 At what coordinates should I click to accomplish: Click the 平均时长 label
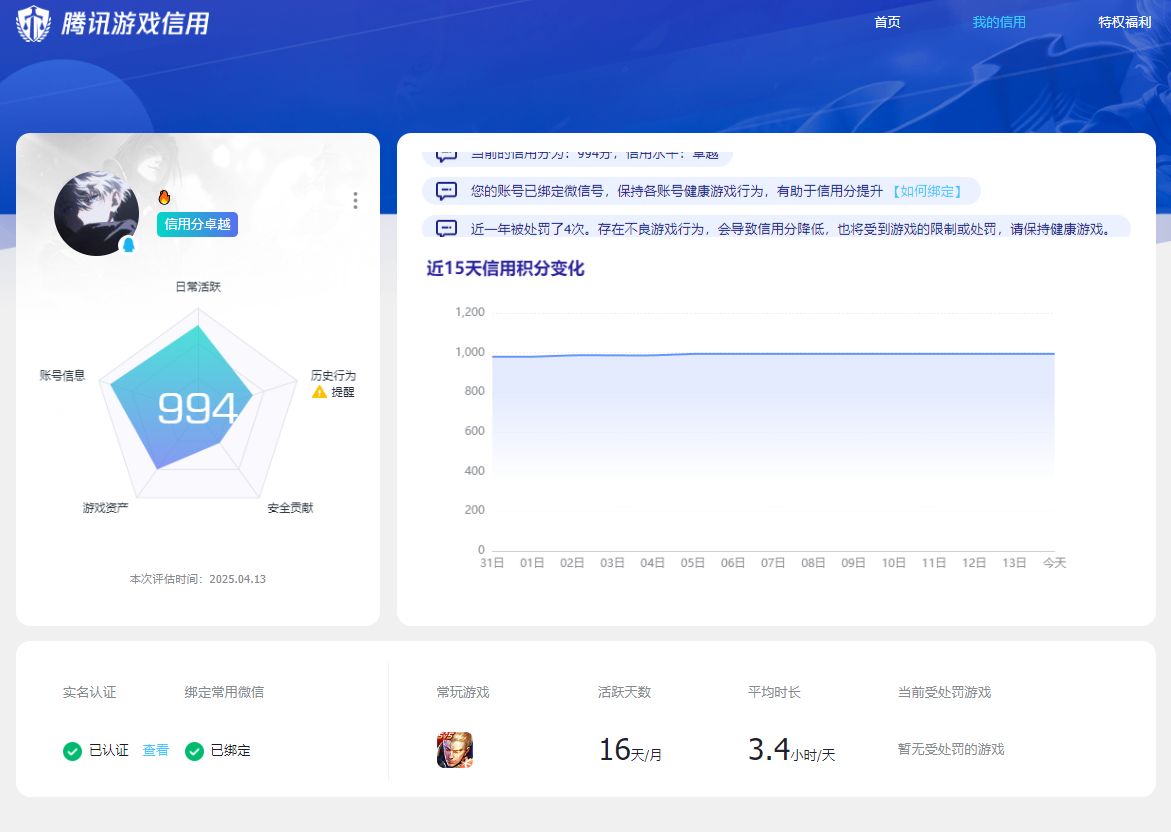pos(774,692)
